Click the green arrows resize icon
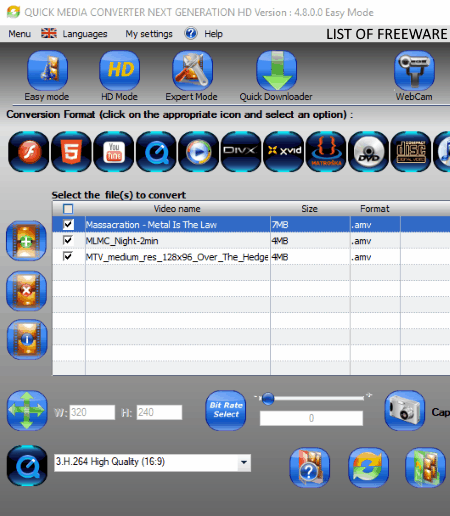 [x=27, y=410]
